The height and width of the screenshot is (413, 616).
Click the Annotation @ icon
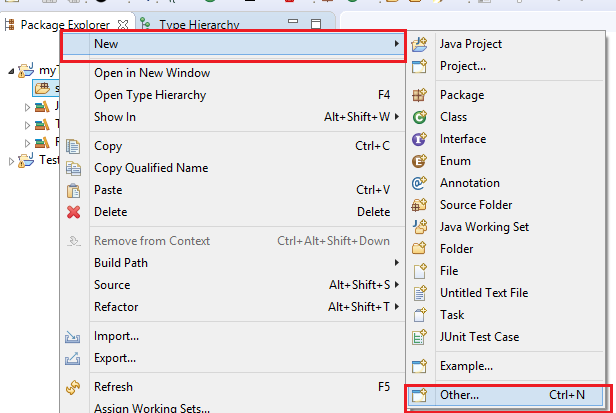[420, 184]
